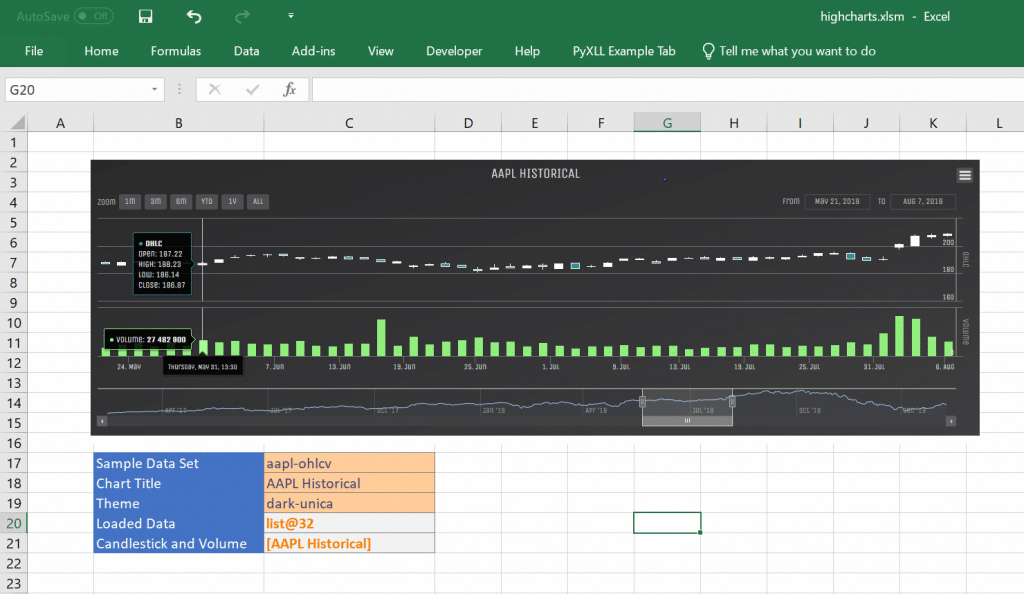Open the File menu
Viewport: 1024px width, 594px height.
[34, 51]
